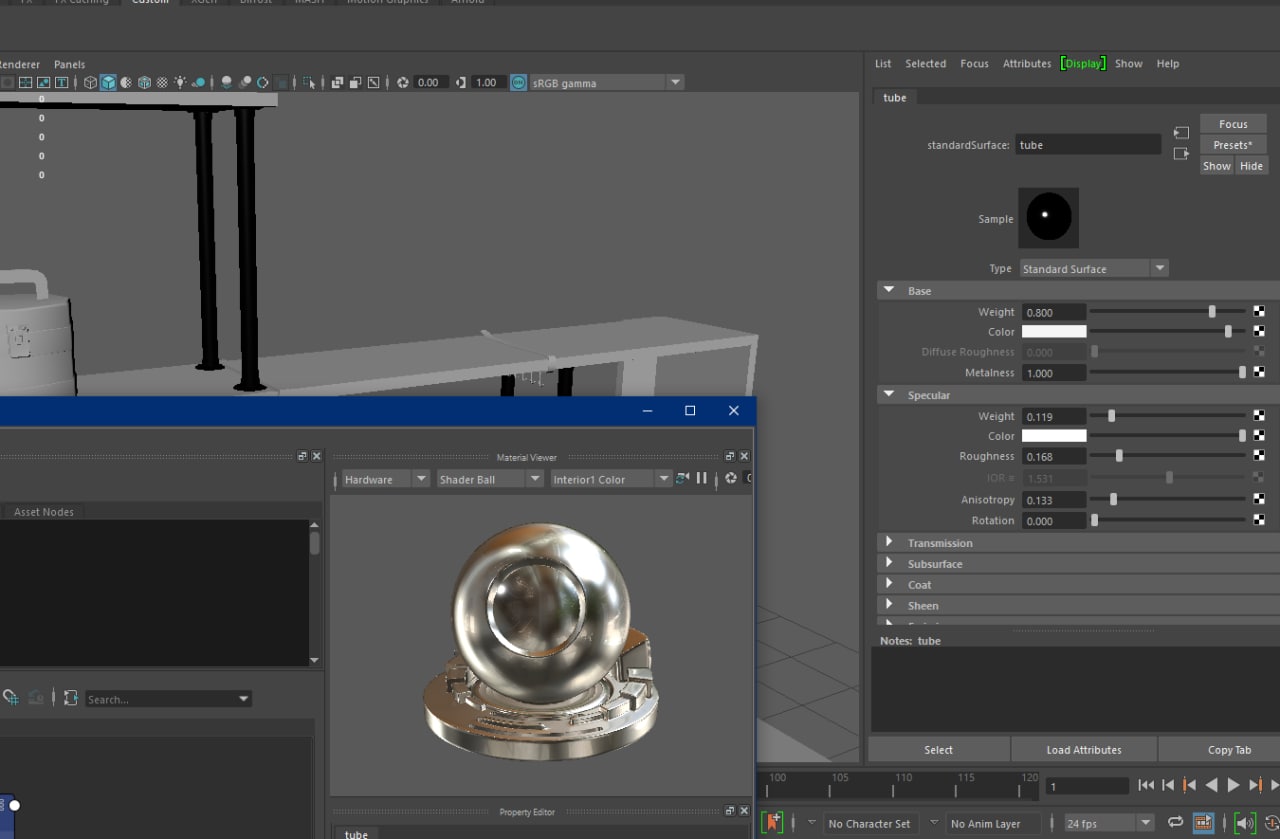1280x839 pixels.
Task: Open the List menu in Attribute Editor
Action: click(883, 63)
